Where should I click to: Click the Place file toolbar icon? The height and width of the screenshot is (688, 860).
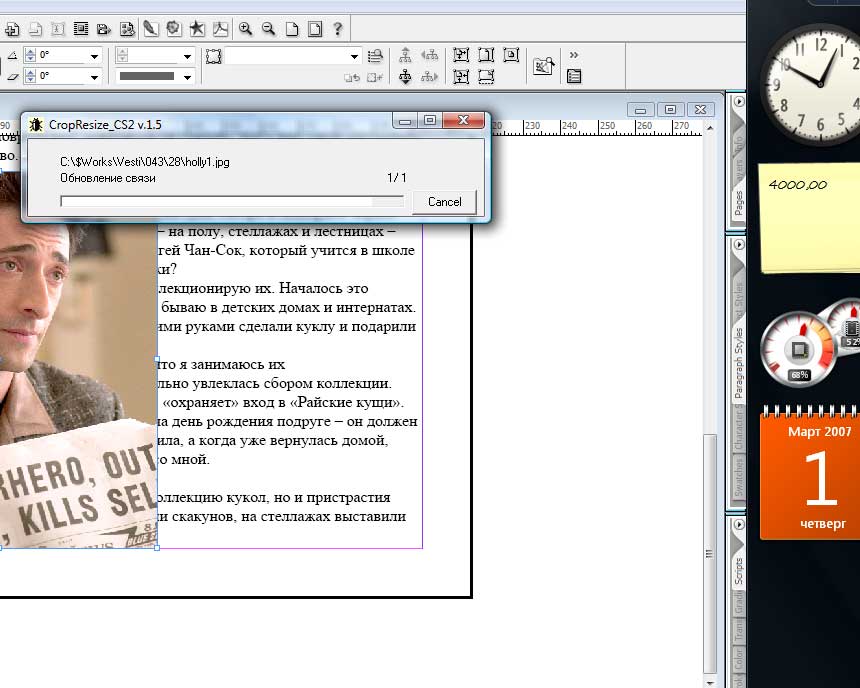click(x=104, y=29)
